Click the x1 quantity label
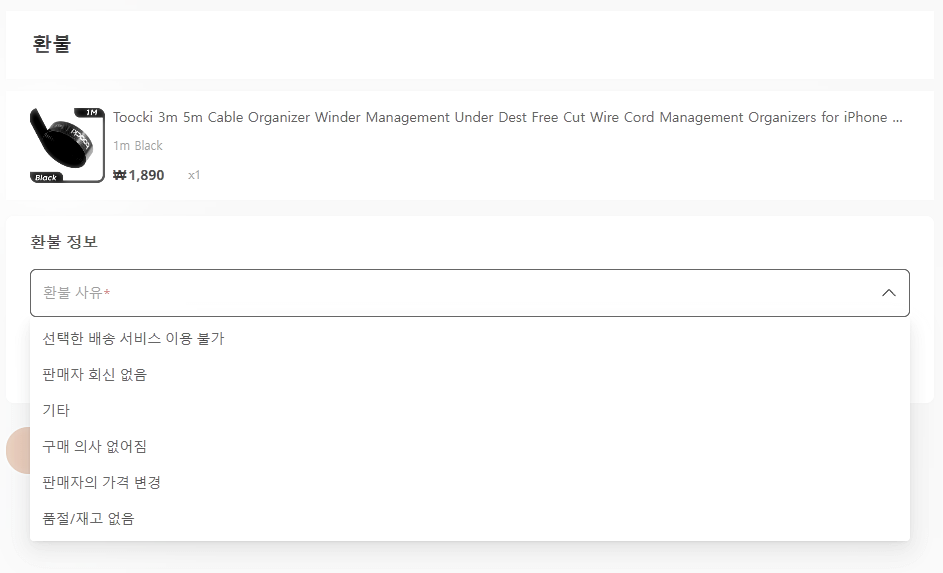Viewport: 943px width, 573px height. pyautogui.click(x=194, y=175)
